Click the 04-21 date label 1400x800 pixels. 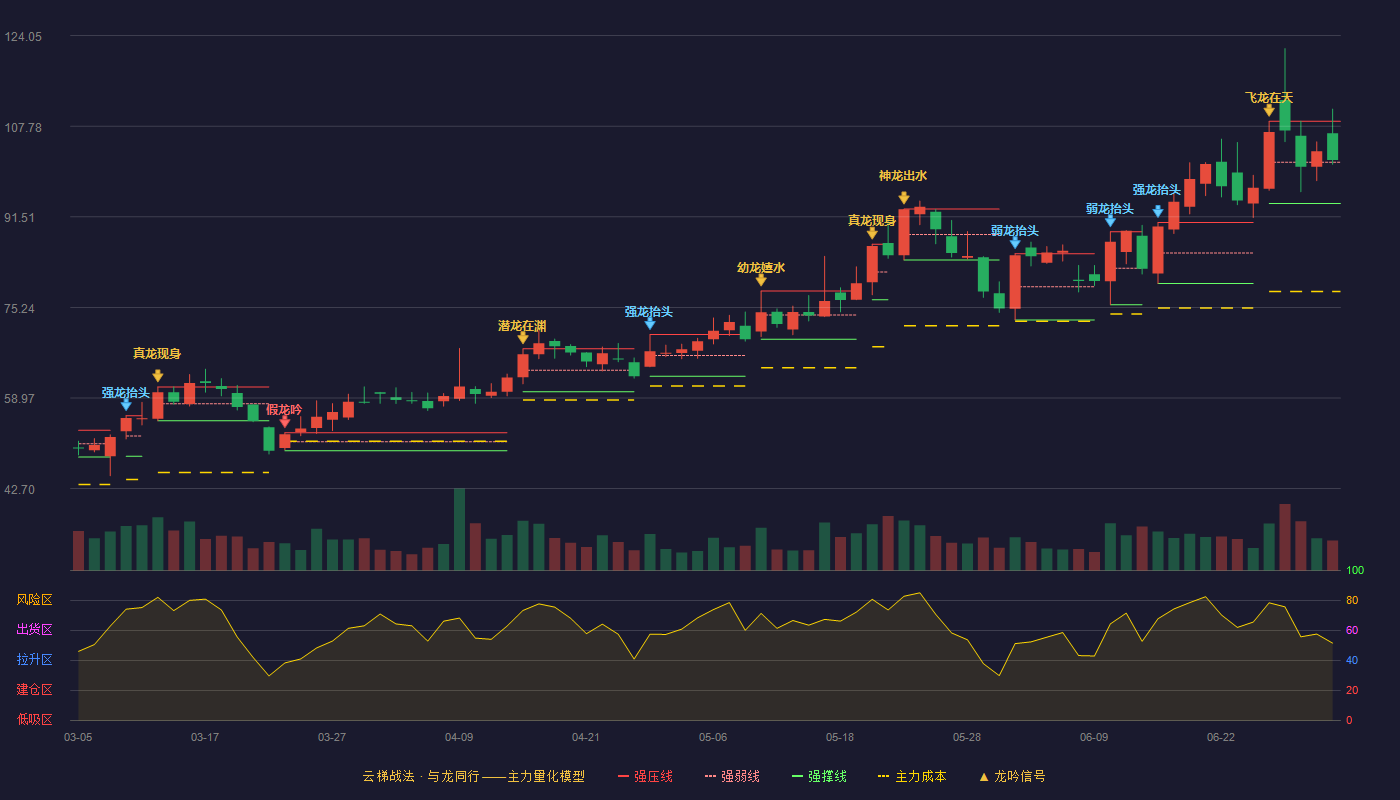click(586, 737)
